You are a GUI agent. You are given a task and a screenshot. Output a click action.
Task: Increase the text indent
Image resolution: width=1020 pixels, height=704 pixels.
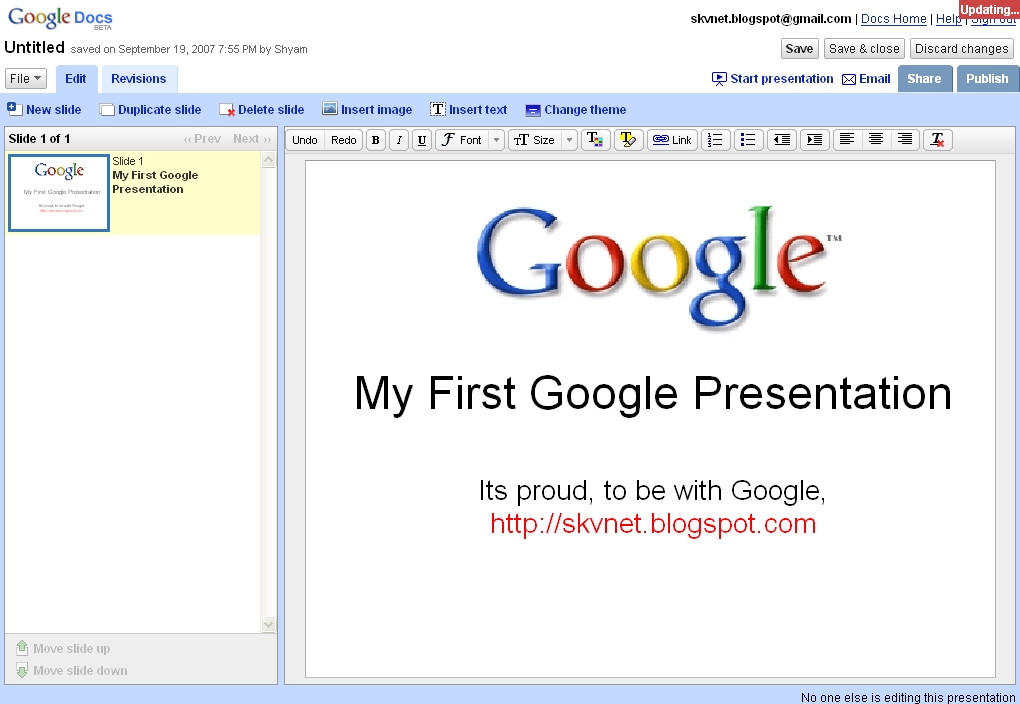[814, 140]
